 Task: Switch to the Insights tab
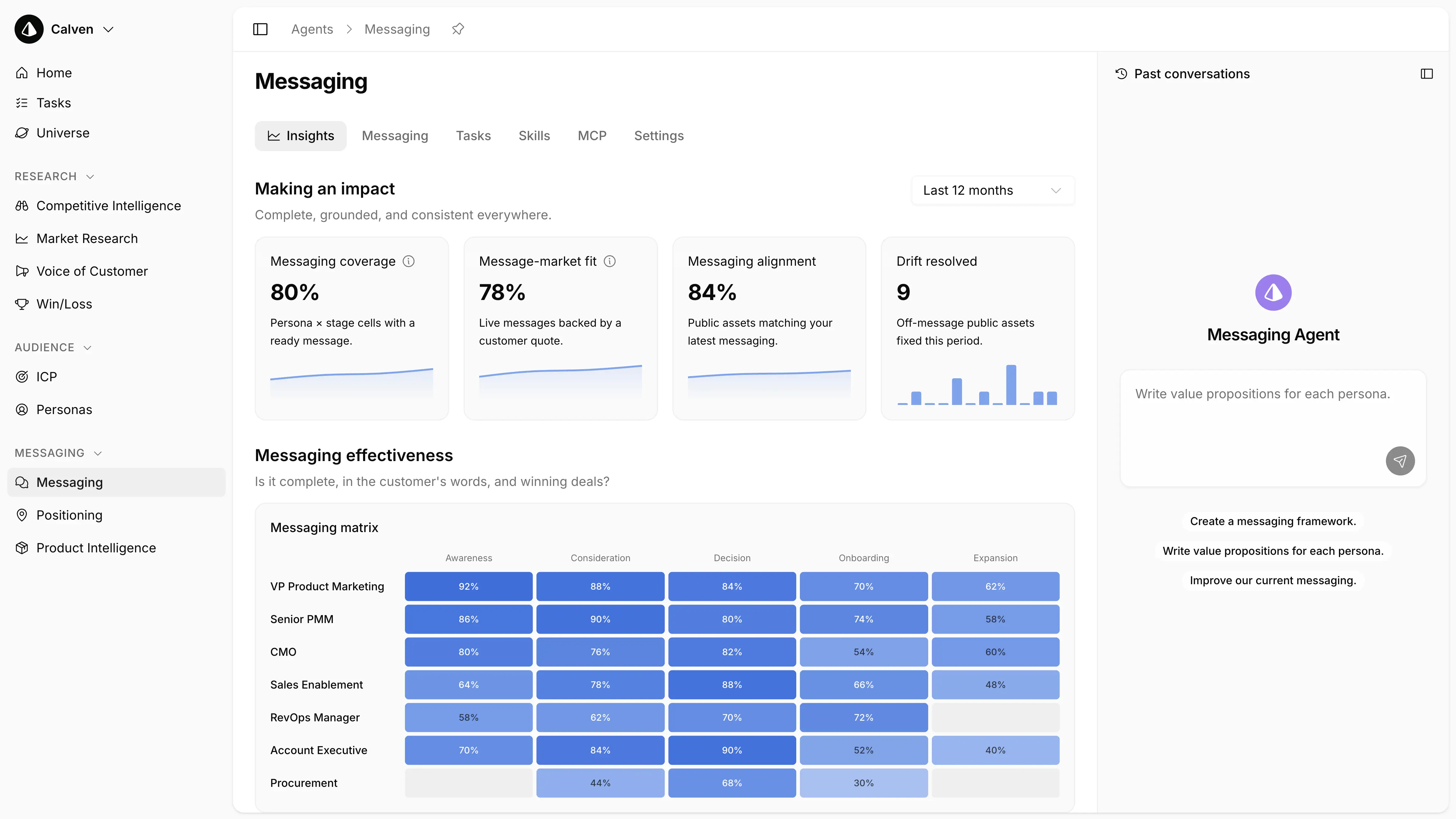(x=301, y=136)
